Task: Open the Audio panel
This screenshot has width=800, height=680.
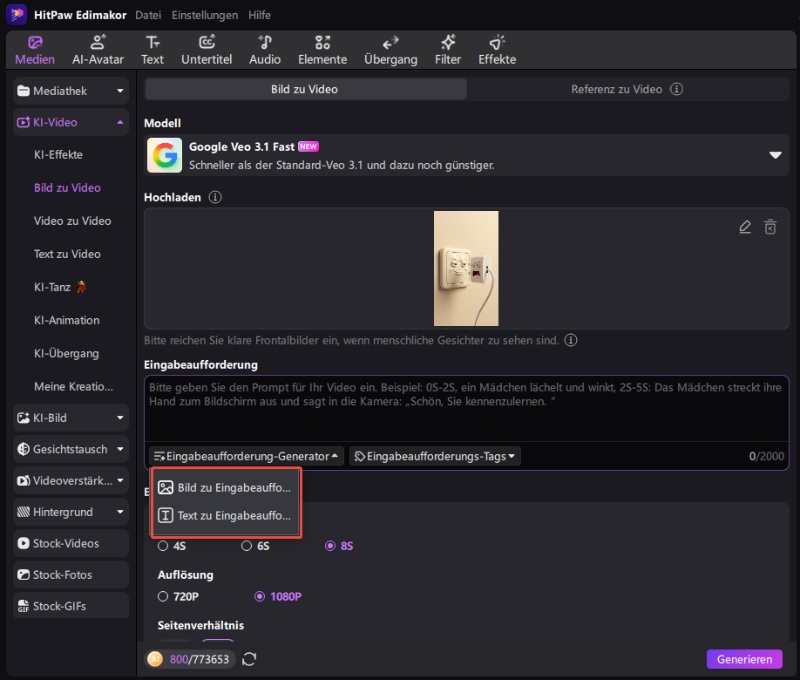Action: point(264,49)
